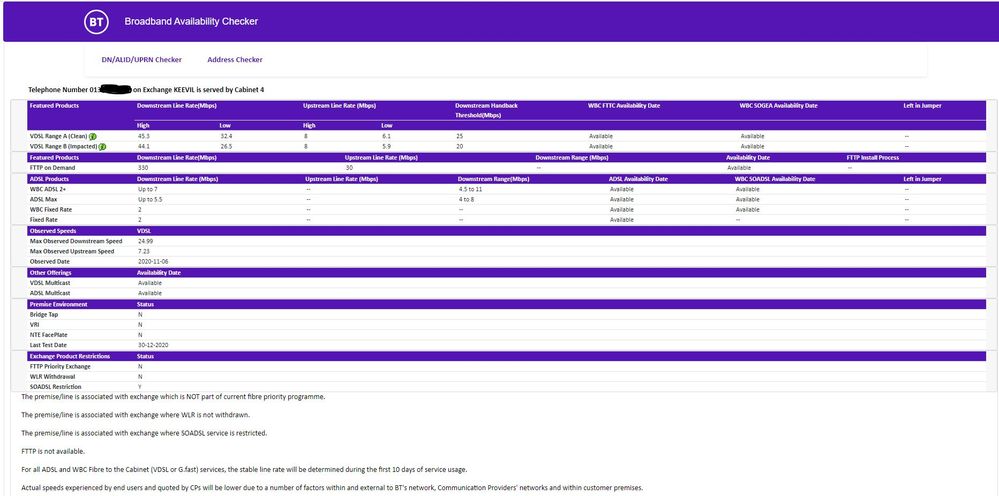Open the DN/ALID/UPRN Checker tab

[142, 60]
